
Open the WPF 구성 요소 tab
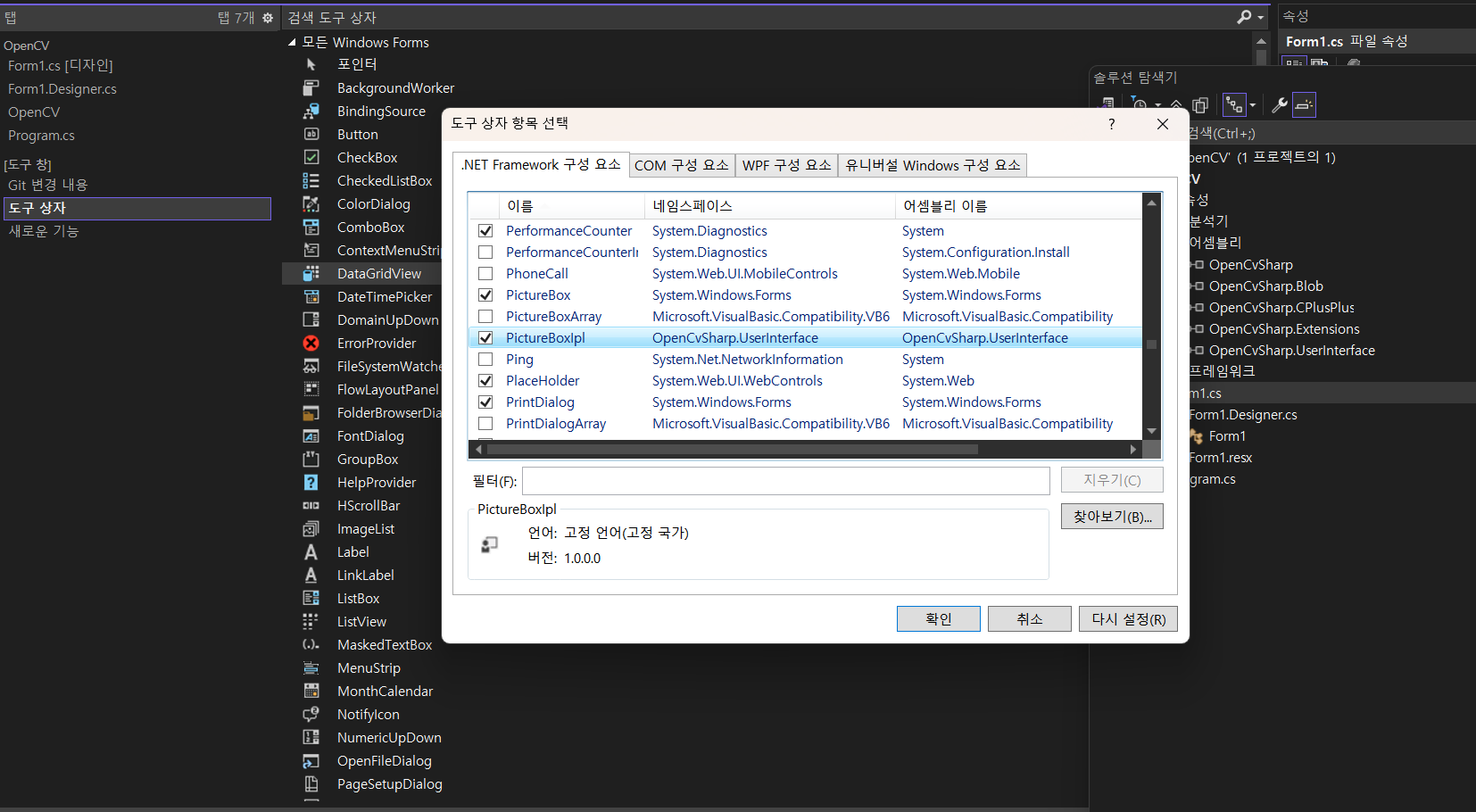point(786,166)
